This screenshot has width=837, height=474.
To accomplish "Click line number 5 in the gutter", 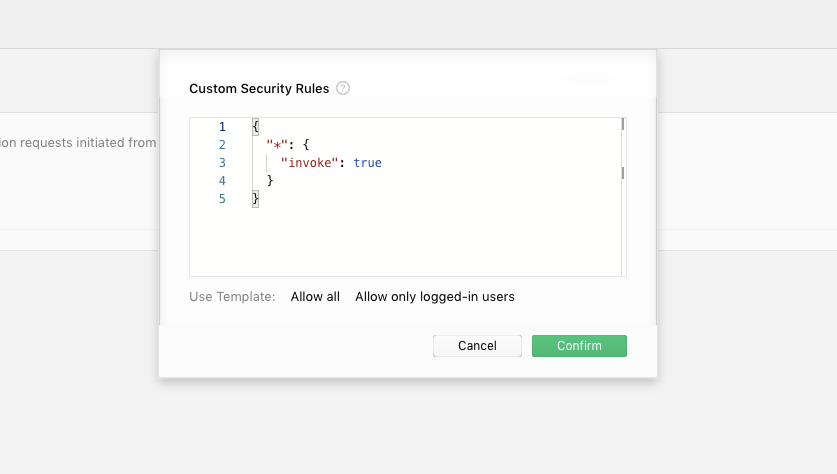I will pyautogui.click(x=222, y=199).
